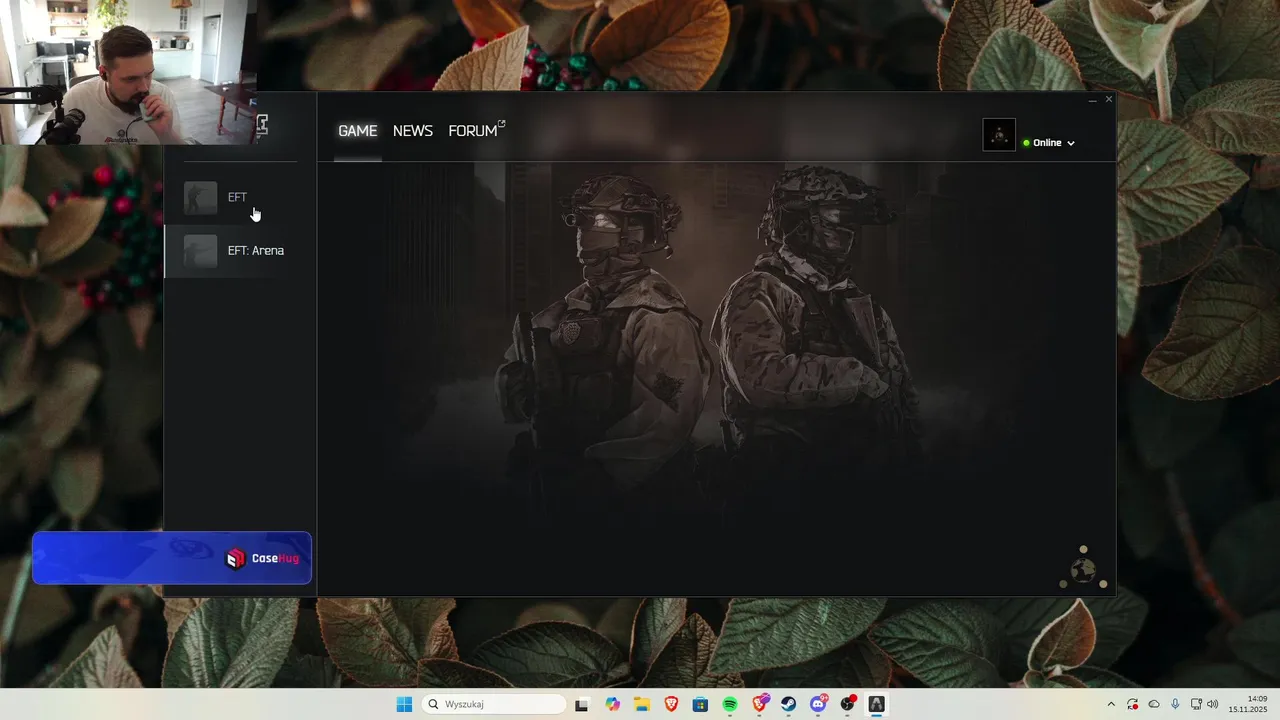
Task: Open Task View from the taskbar
Action: (x=582, y=704)
